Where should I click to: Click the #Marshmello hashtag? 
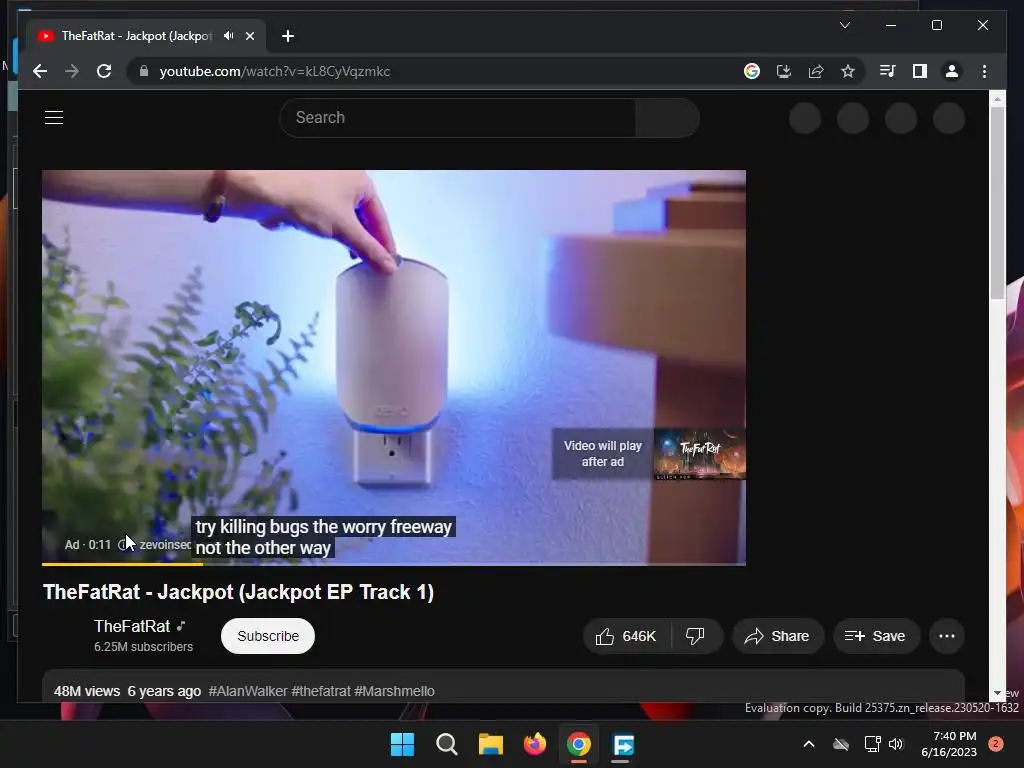coord(394,691)
